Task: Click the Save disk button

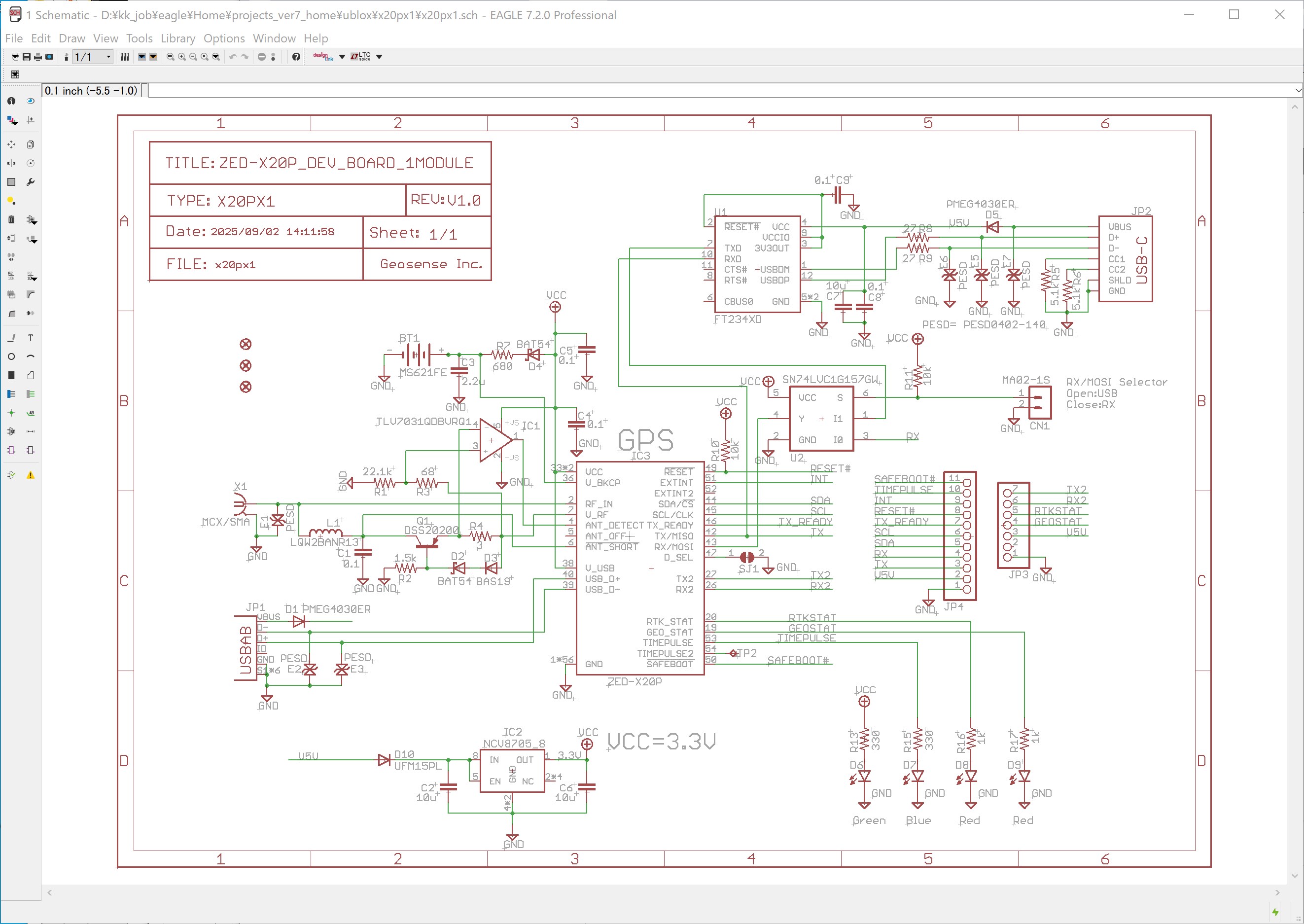Action: click(26, 57)
